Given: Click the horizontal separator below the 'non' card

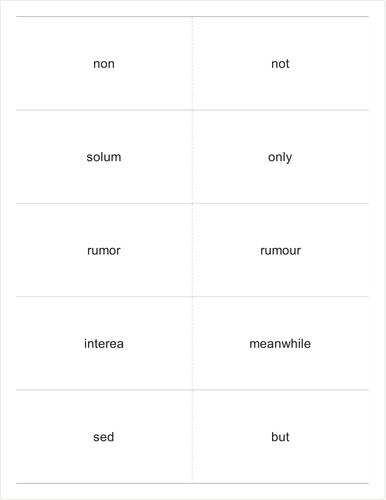Looking at the screenshot, I should 104,110.
